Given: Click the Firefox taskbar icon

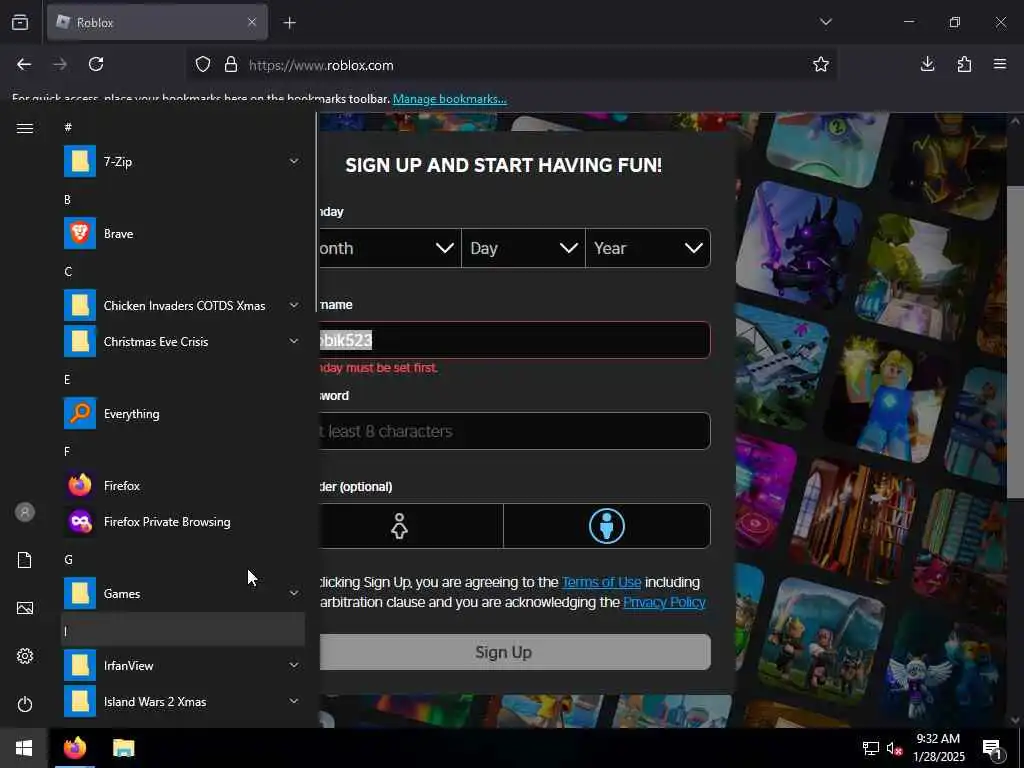Looking at the screenshot, I should pos(75,748).
